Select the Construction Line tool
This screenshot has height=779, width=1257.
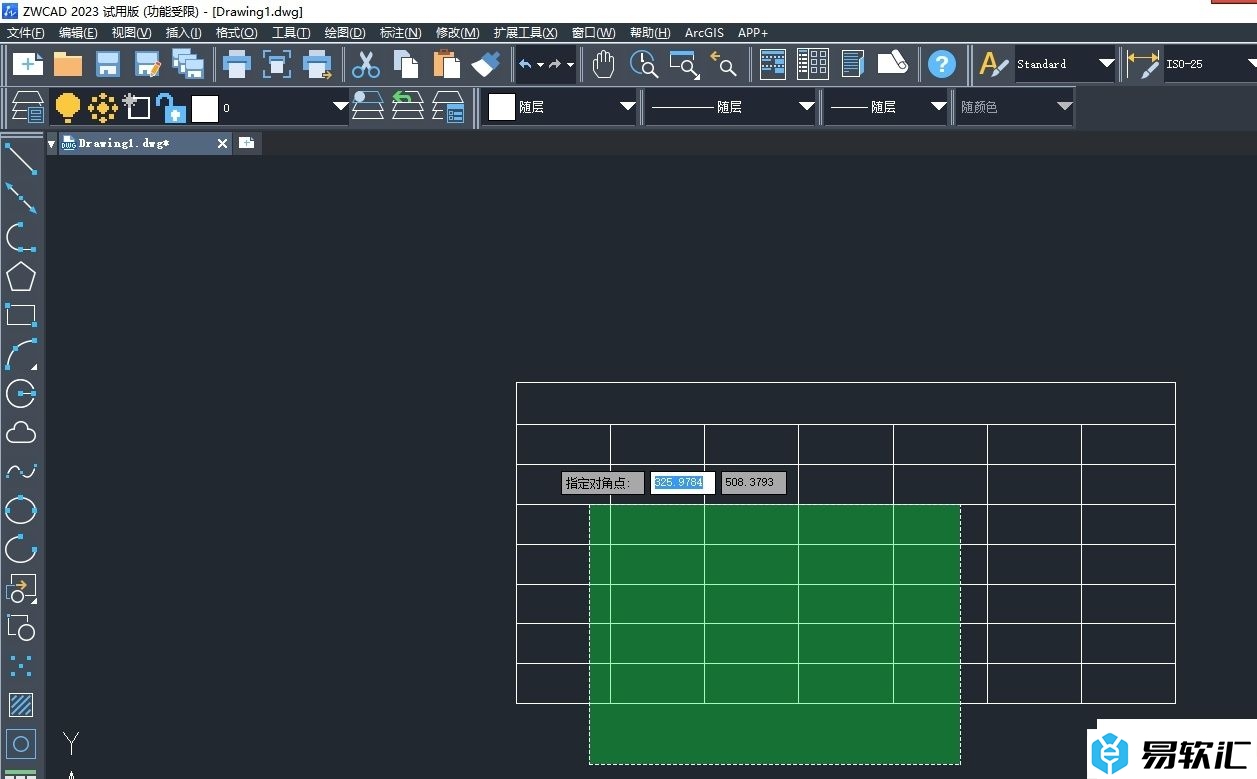click(x=21, y=197)
